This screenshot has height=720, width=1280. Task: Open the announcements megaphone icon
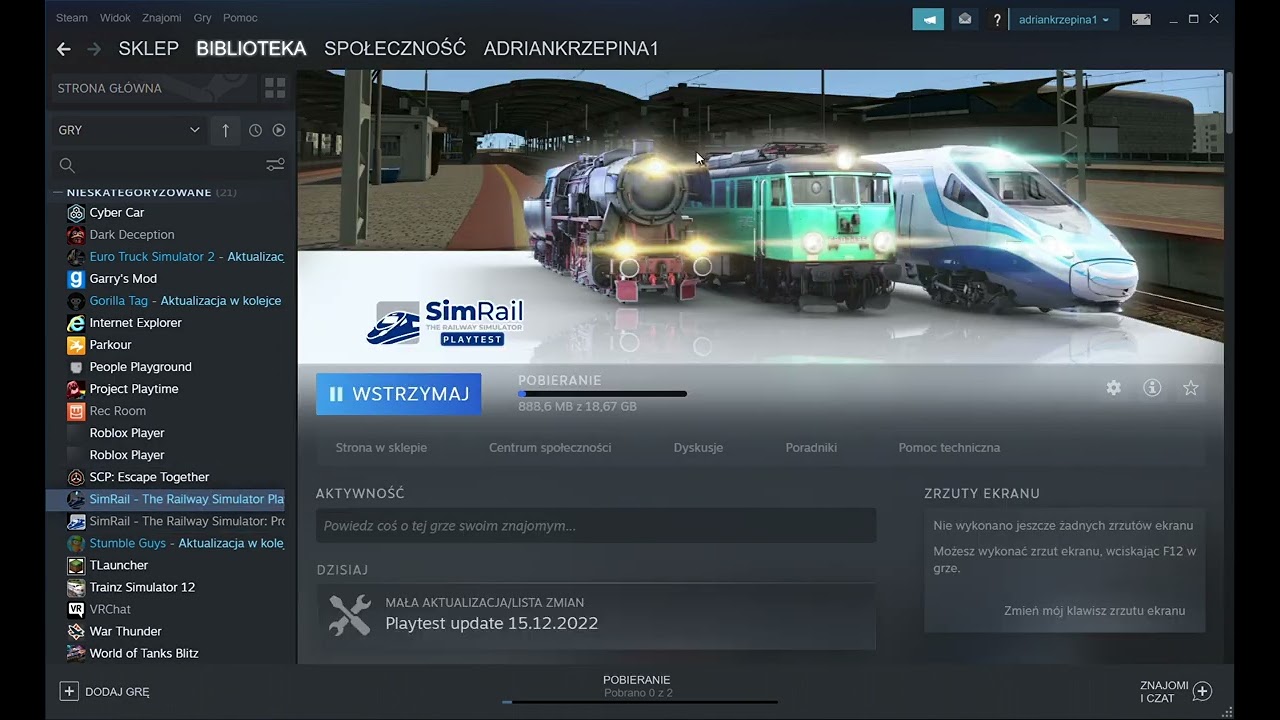coord(928,19)
